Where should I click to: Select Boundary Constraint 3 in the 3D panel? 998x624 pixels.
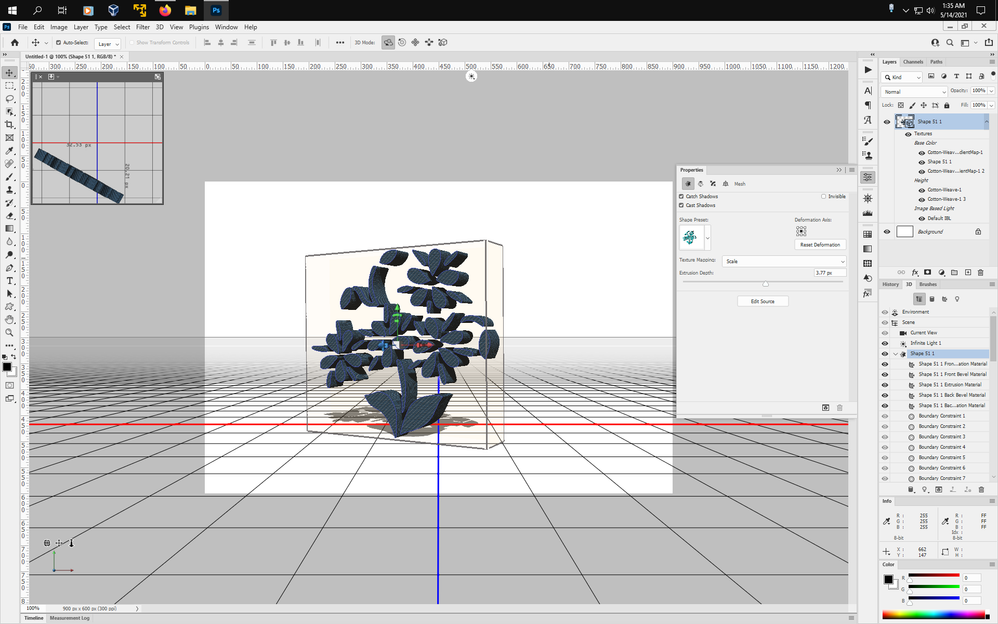pos(943,437)
